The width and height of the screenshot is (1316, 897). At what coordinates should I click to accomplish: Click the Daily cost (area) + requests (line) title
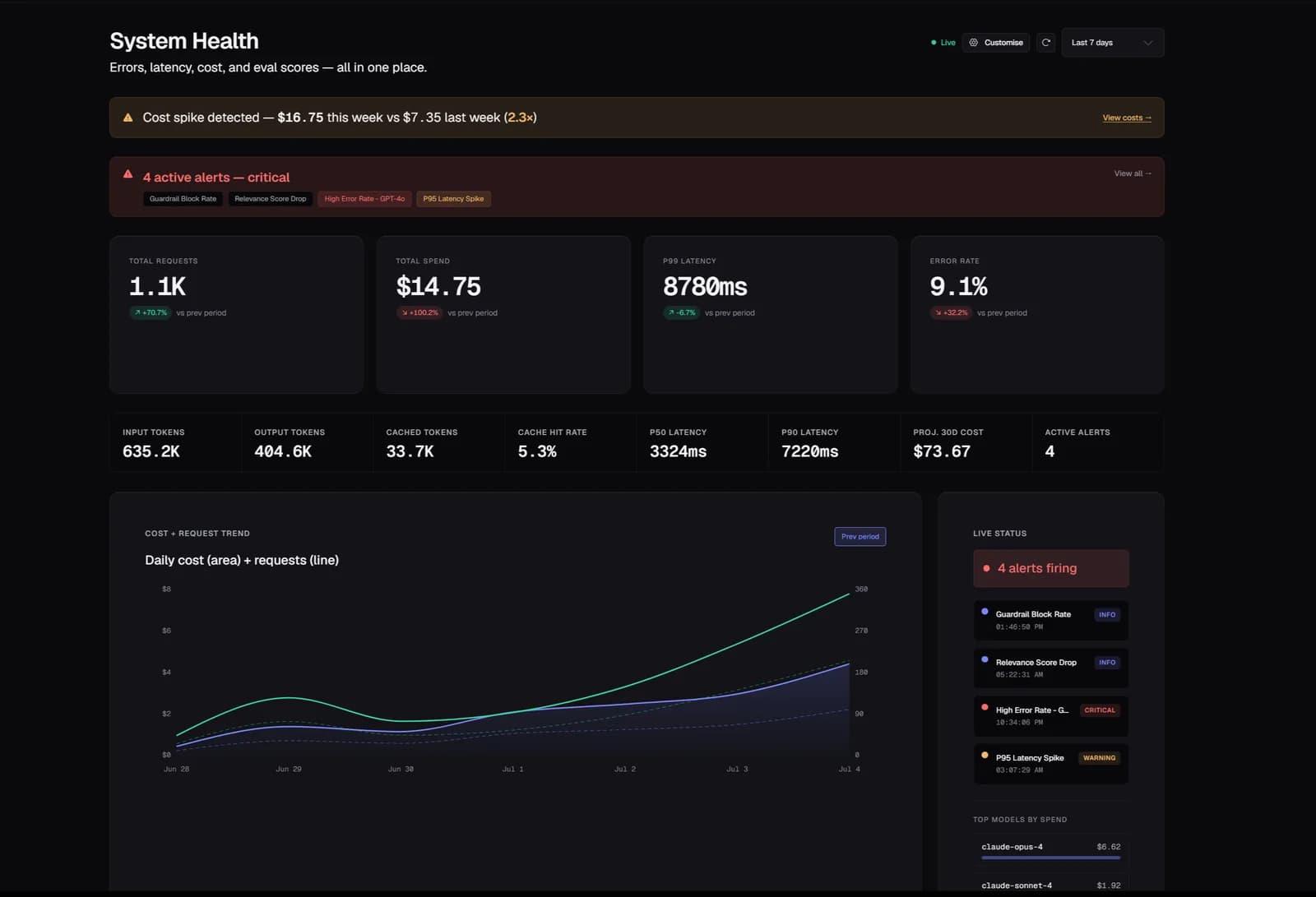pos(242,561)
